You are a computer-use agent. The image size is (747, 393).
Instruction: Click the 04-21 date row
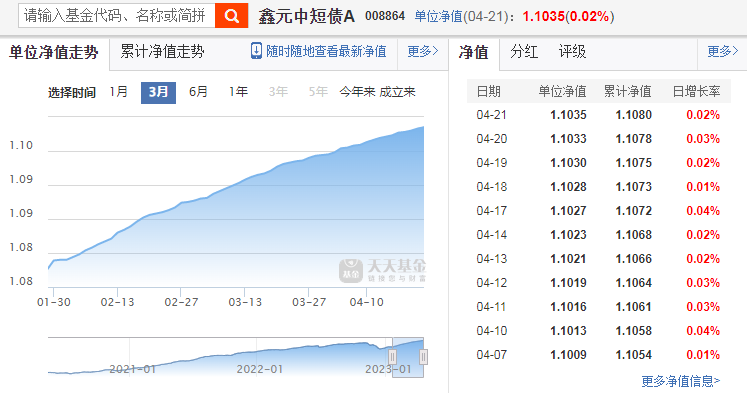(x=598, y=115)
